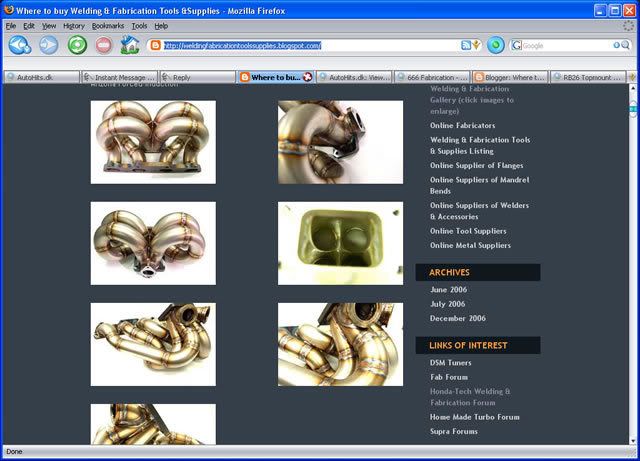Switch to the 'AutoHits.dk: View...' tab
The image size is (640, 461).
[354, 77]
